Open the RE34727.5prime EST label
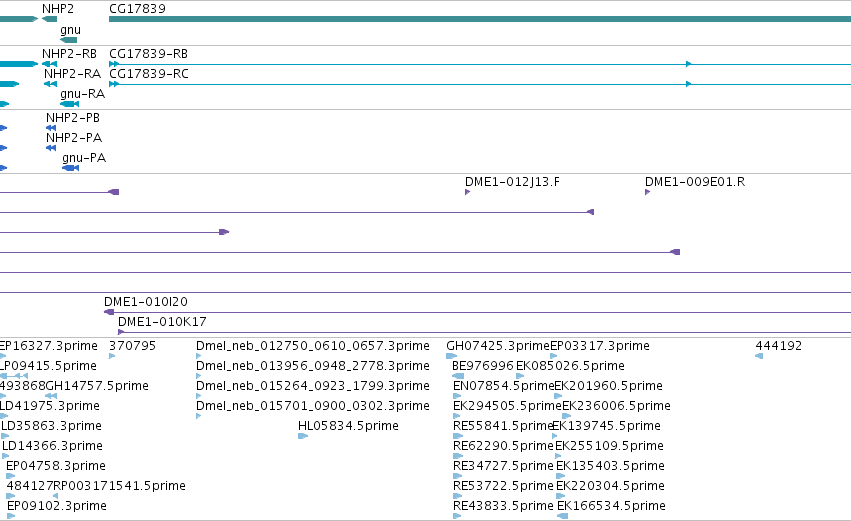 [x=503, y=466]
